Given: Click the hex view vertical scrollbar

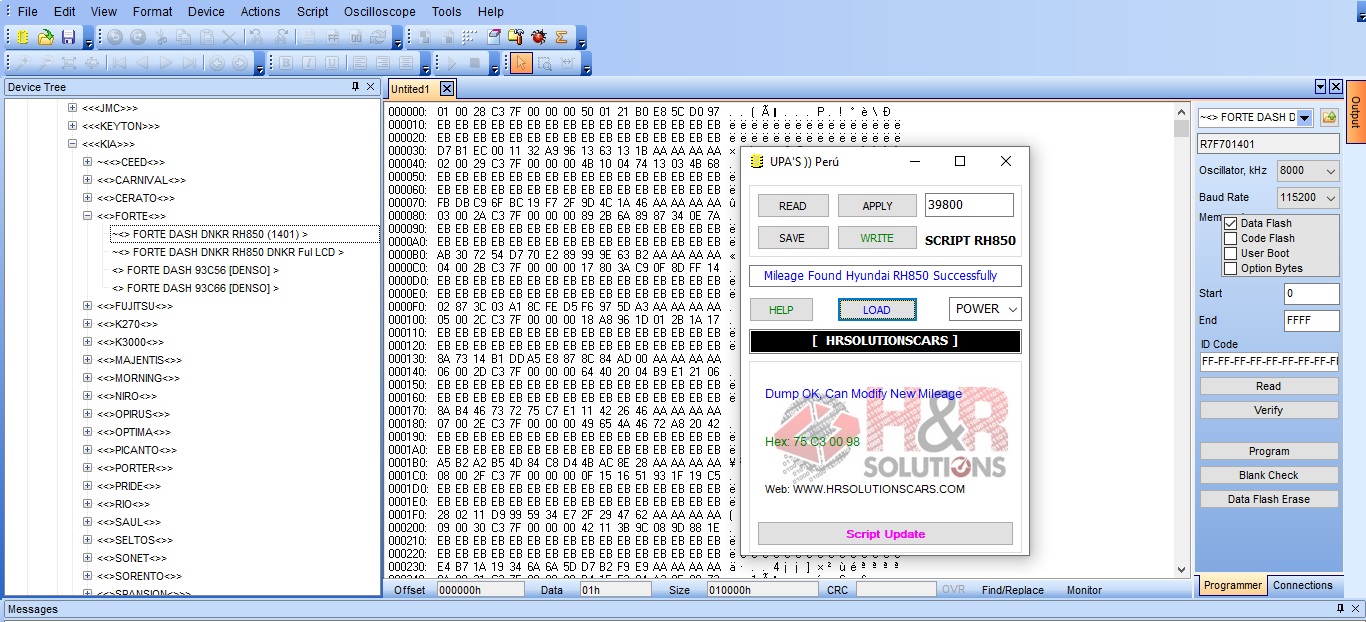Looking at the screenshot, I should pyautogui.click(x=1181, y=350).
